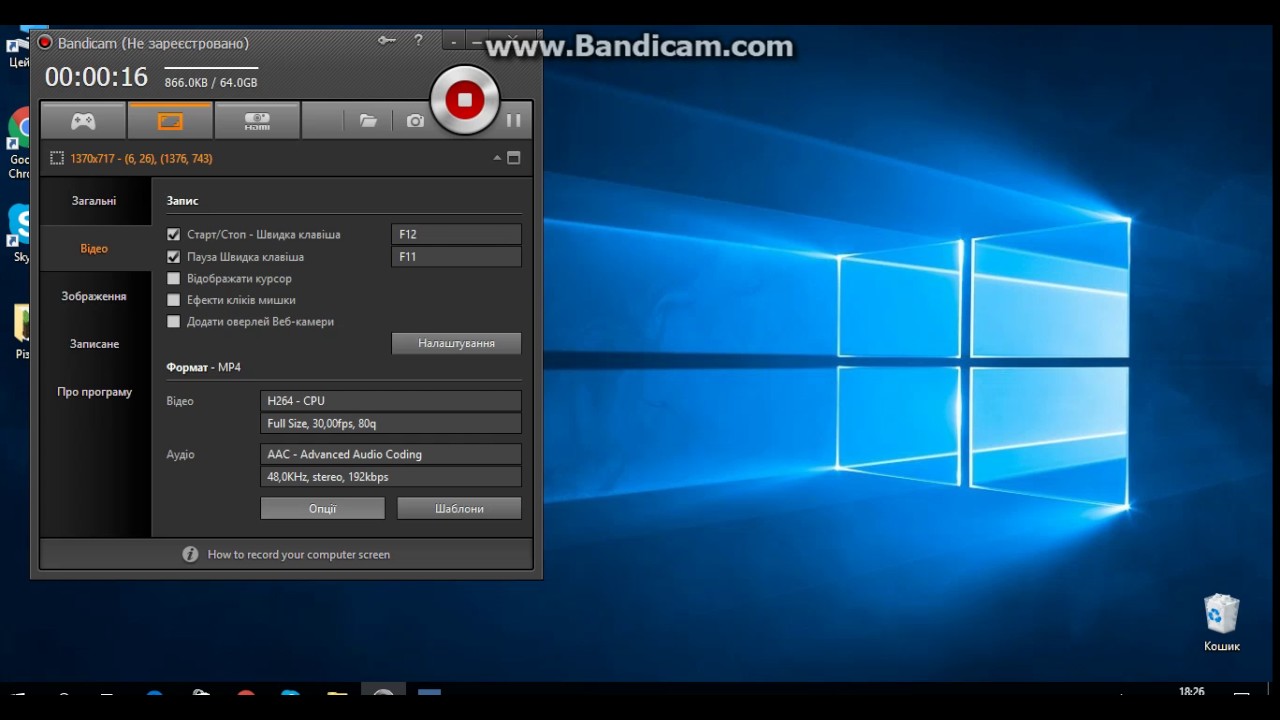Switch to the Записане tab
This screenshot has height=720, width=1280.
click(x=94, y=344)
